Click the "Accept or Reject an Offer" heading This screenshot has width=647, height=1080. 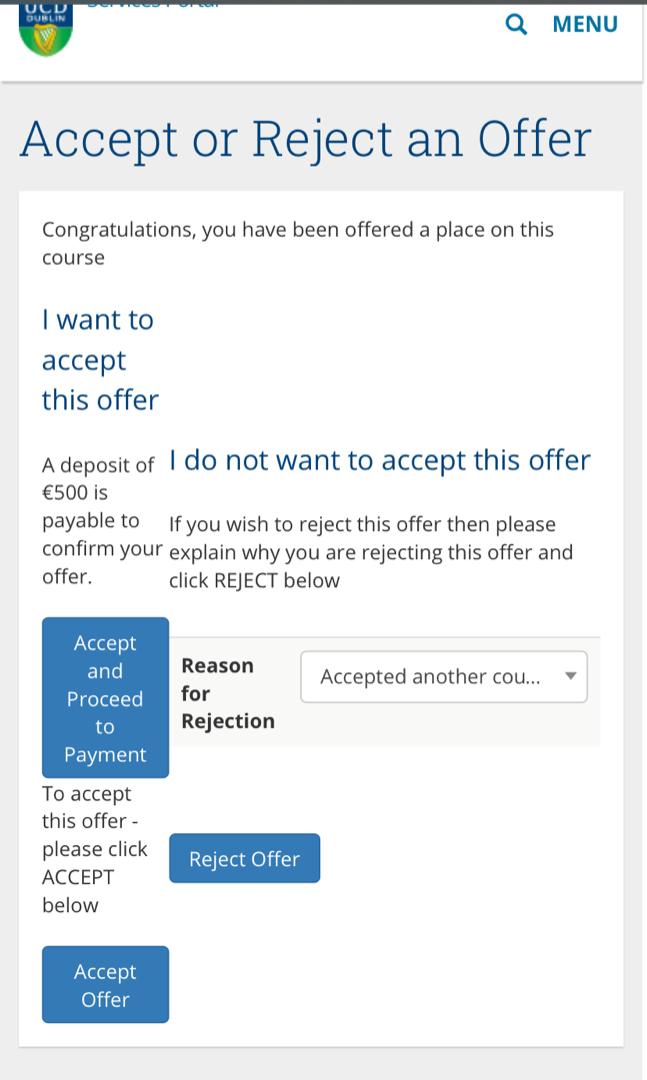(306, 138)
